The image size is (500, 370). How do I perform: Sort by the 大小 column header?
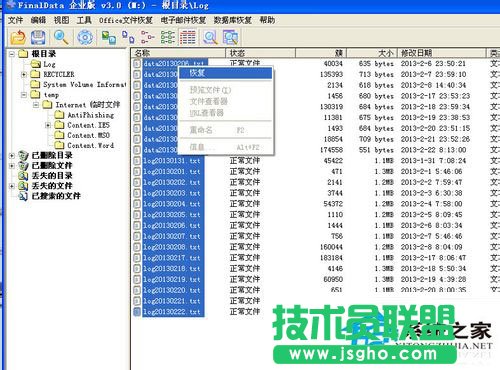click(x=372, y=53)
